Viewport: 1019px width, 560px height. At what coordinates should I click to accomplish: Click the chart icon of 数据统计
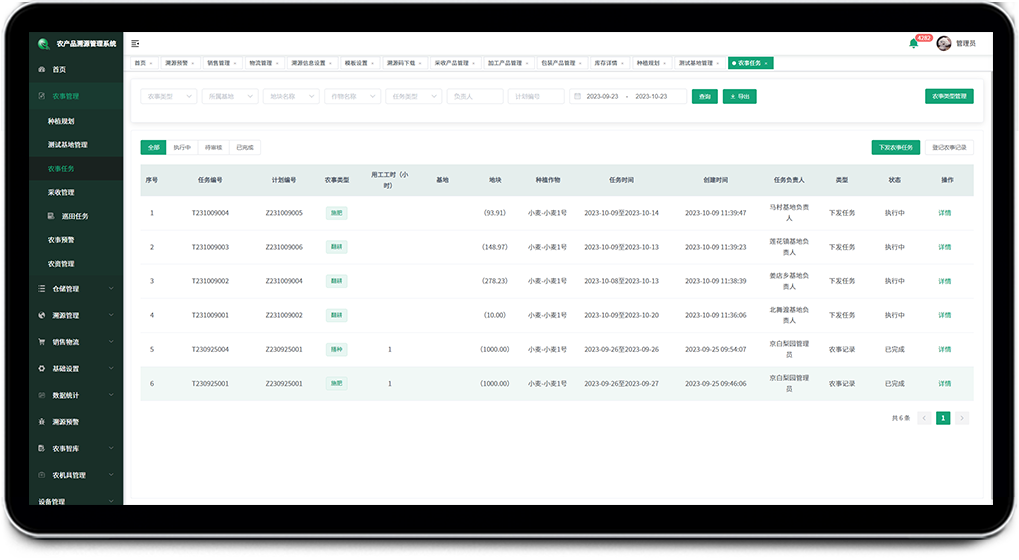[42, 395]
